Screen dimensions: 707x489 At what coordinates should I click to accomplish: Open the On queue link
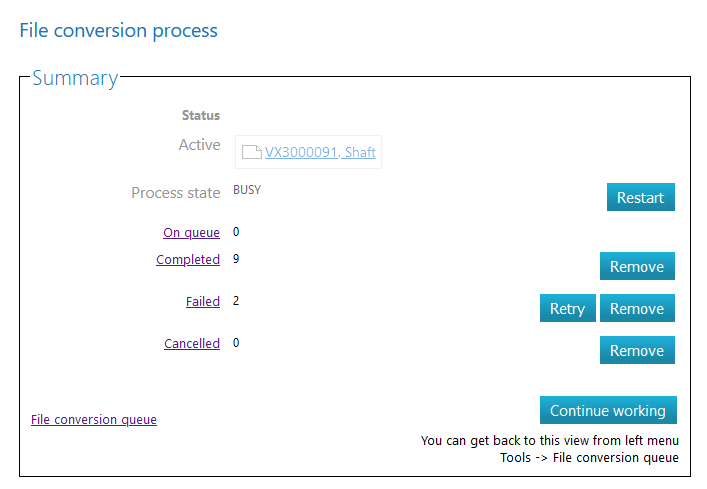(191, 233)
